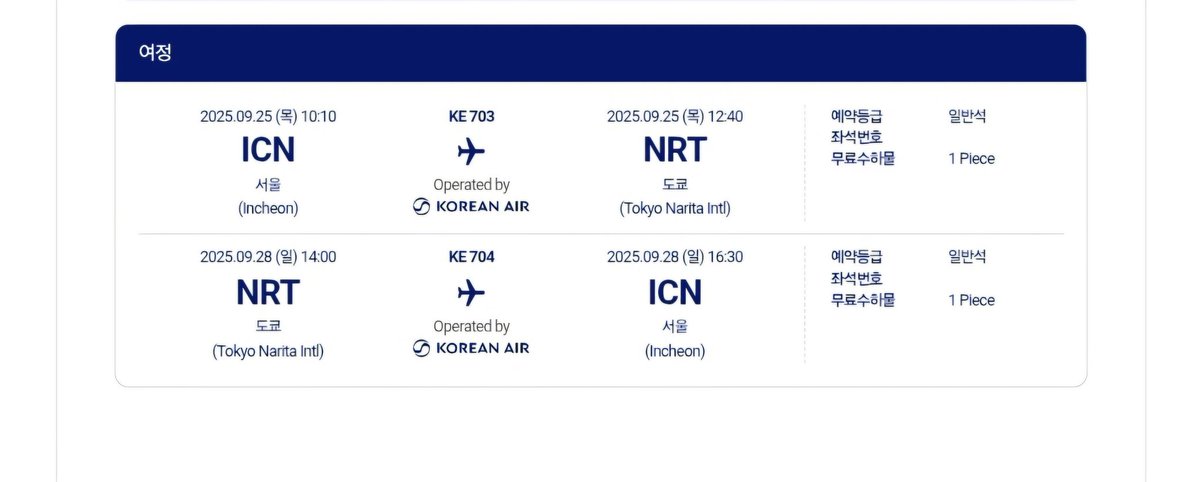
Task: Click the Korean Air logo for flight KE 704
Action: (x=471, y=348)
